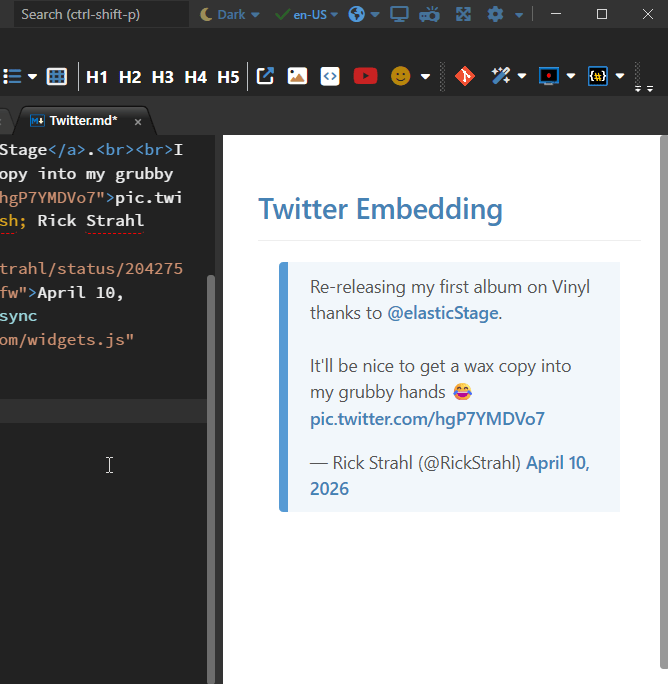Toggle distraction-free fullscreen arrows icon

click(463, 14)
